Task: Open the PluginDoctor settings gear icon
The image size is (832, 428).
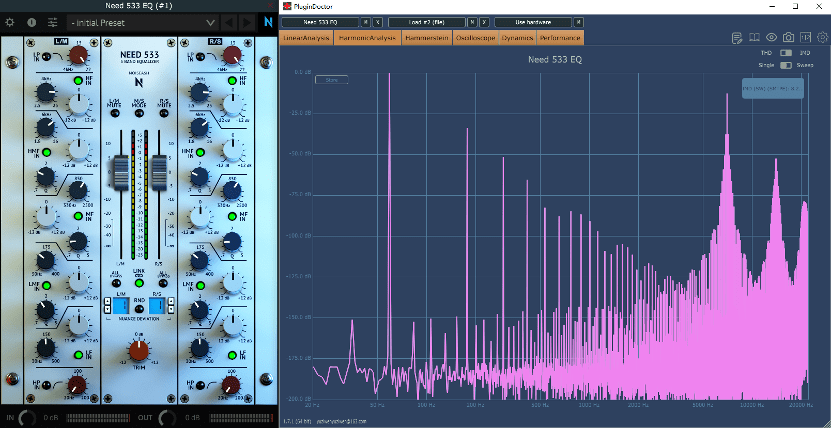Action: 822,38
